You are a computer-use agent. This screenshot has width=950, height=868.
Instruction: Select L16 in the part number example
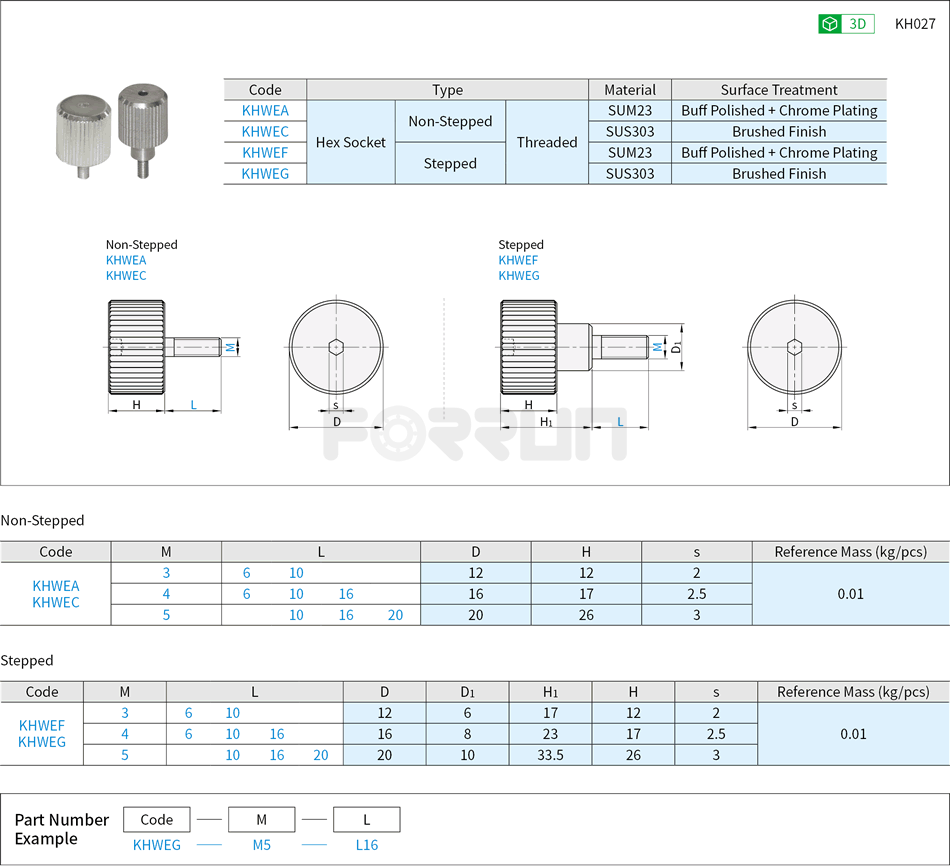coord(366,845)
